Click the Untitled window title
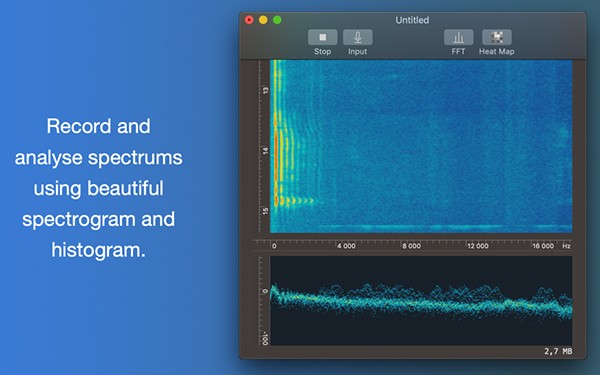600x375 pixels. [x=412, y=20]
